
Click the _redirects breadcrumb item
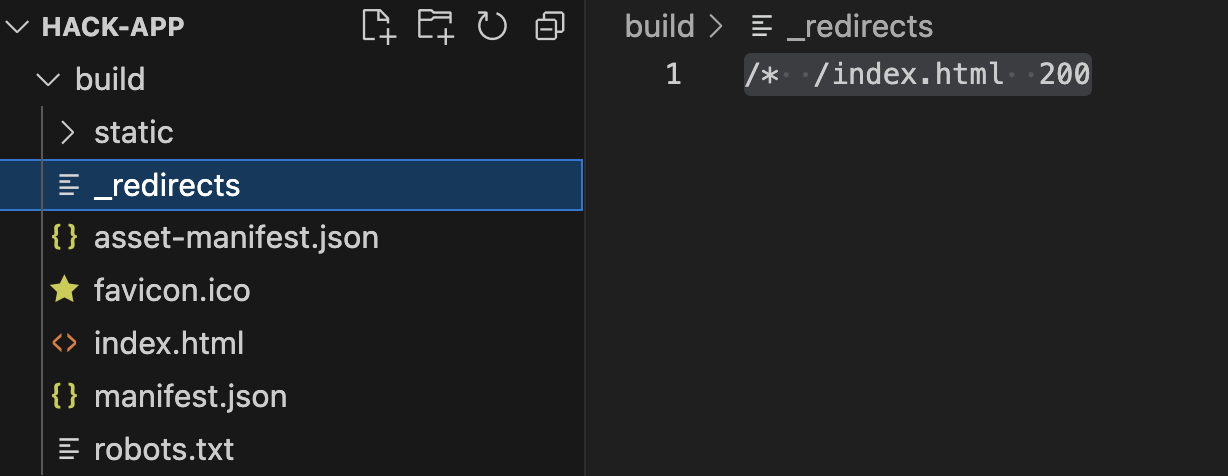point(860,27)
